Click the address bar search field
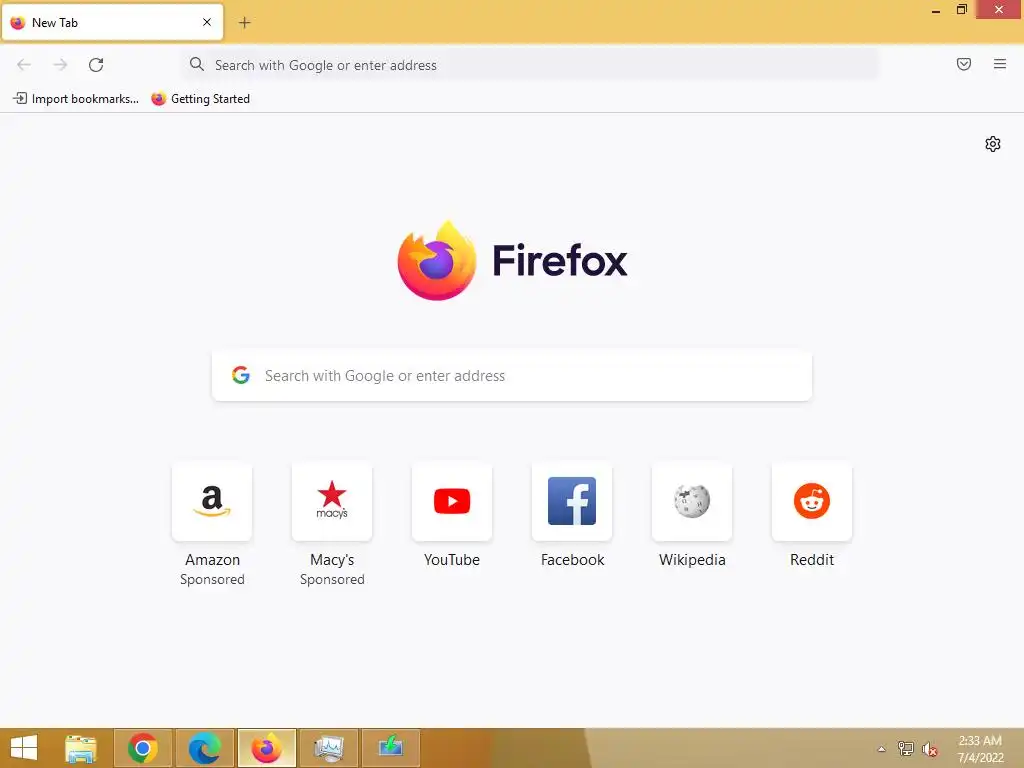1024x768 pixels. 530,65
